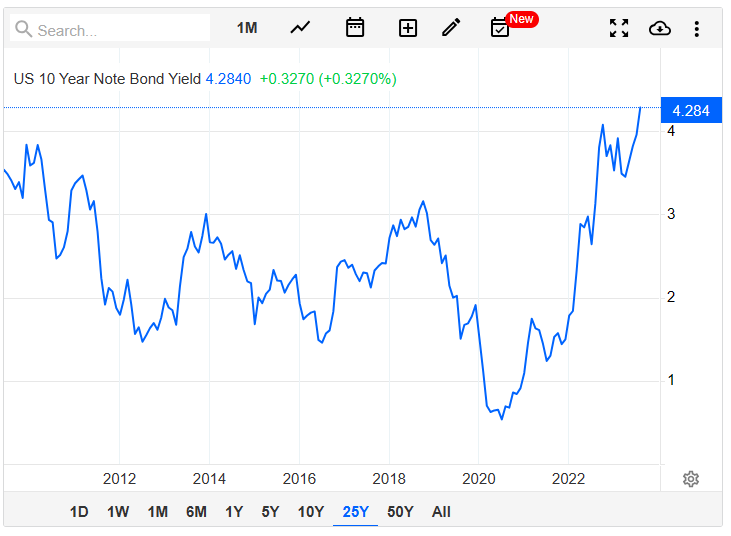Image resolution: width=731 pixels, height=536 pixels.
Task: Open the 1M interval dropdown
Action: (x=247, y=28)
